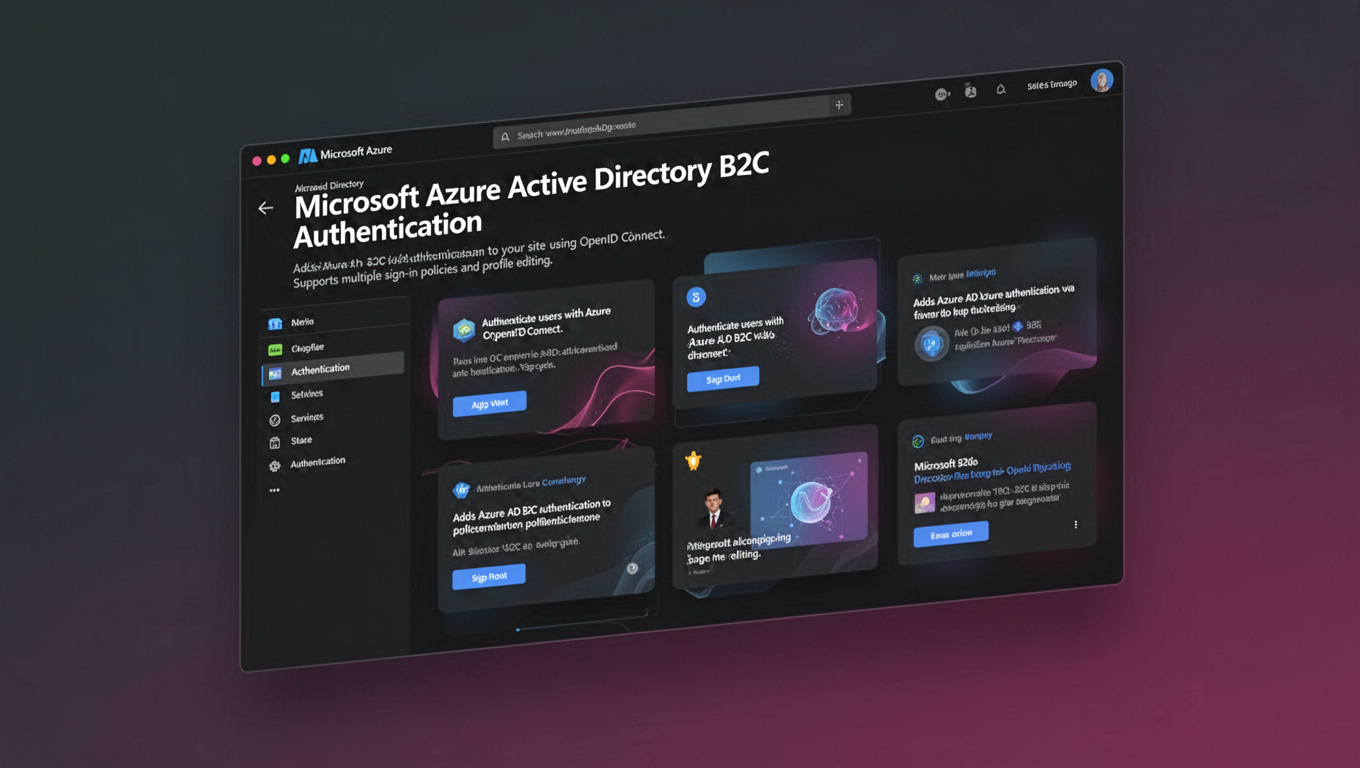Click the highlighted Authentication sidebar icon

click(275, 373)
